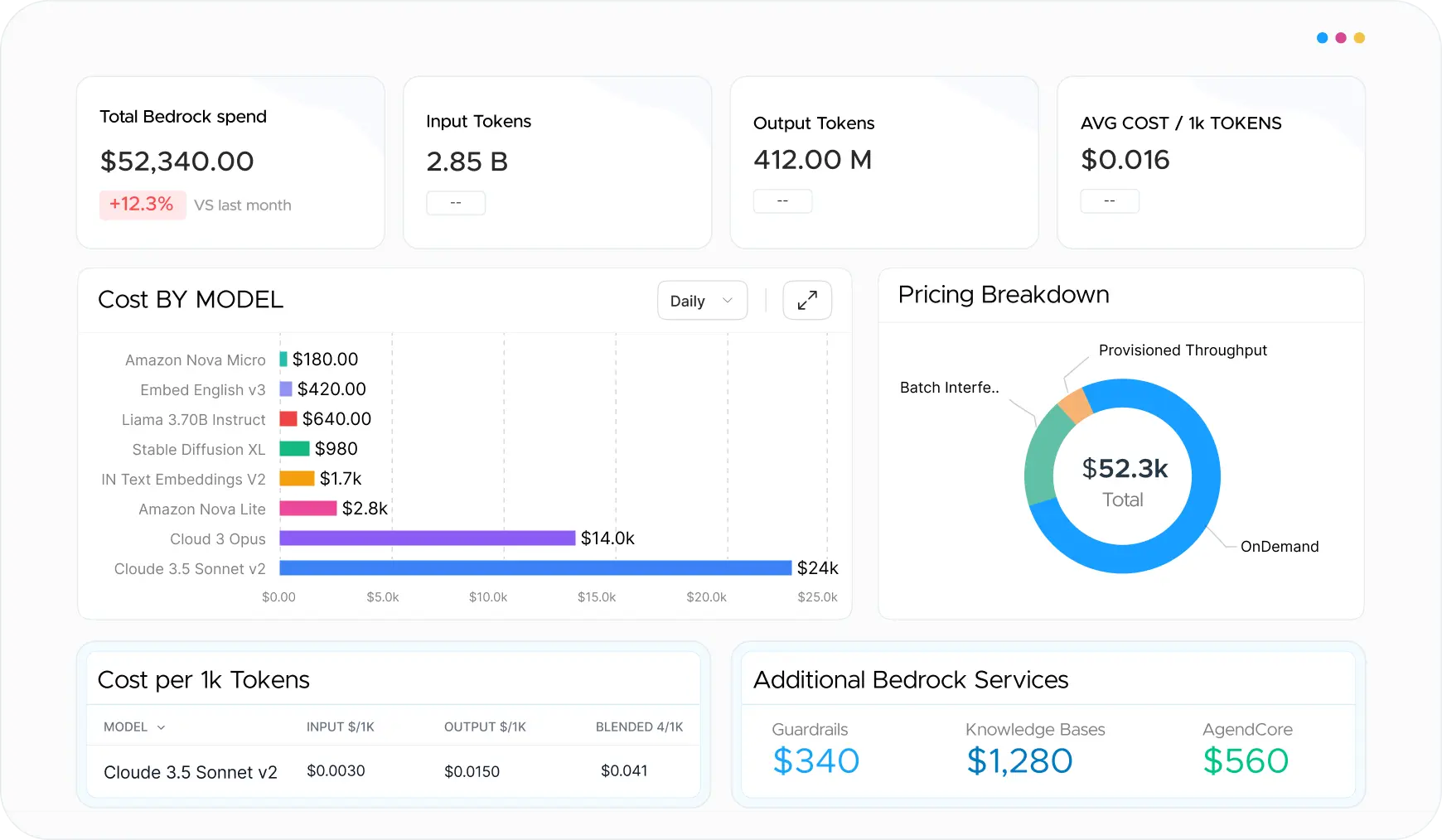This screenshot has width=1442, height=840.
Task: Click the $52,340.00 total spend value
Action: click(x=177, y=162)
